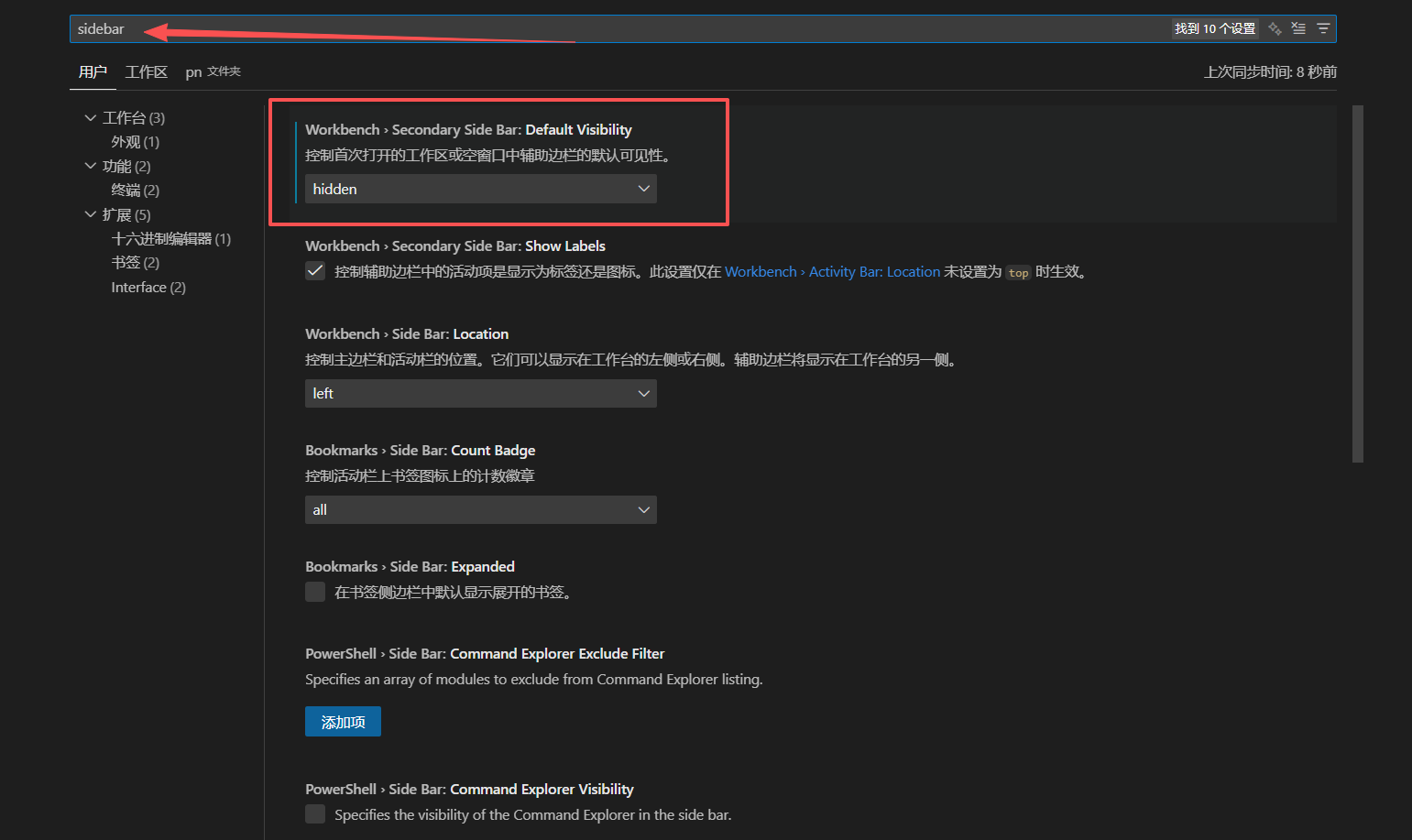
Task: Collapse the 扩展 (5) tree chevron
Action: click(90, 214)
